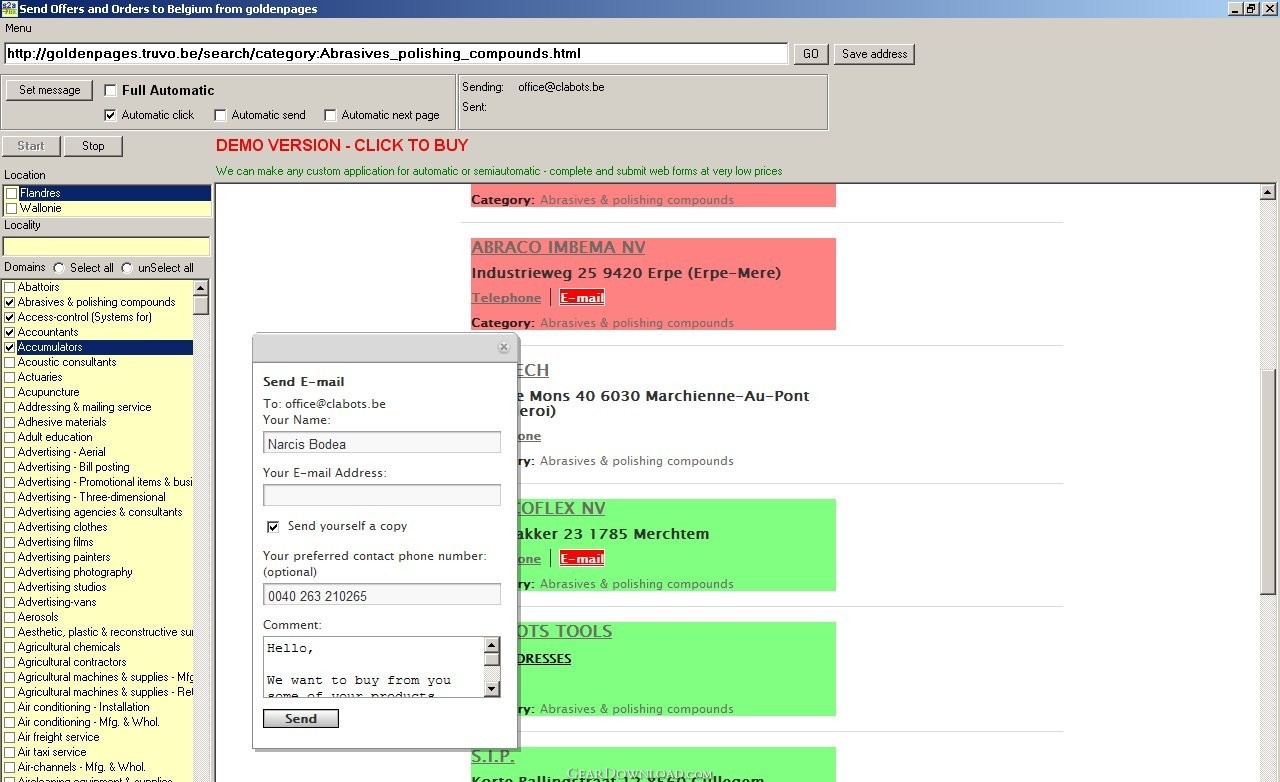The height and width of the screenshot is (782, 1280).
Task: Select the Aerosols domain row
Action: point(98,617)
